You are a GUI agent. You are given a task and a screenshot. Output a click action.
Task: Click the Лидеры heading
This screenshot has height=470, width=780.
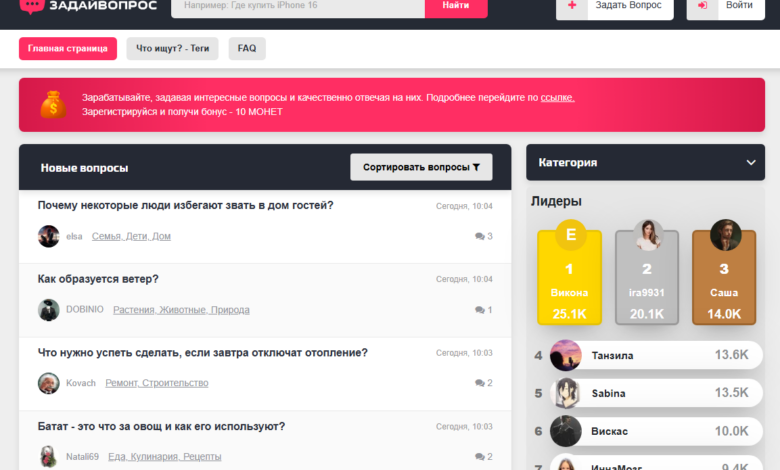coord(556,201)
